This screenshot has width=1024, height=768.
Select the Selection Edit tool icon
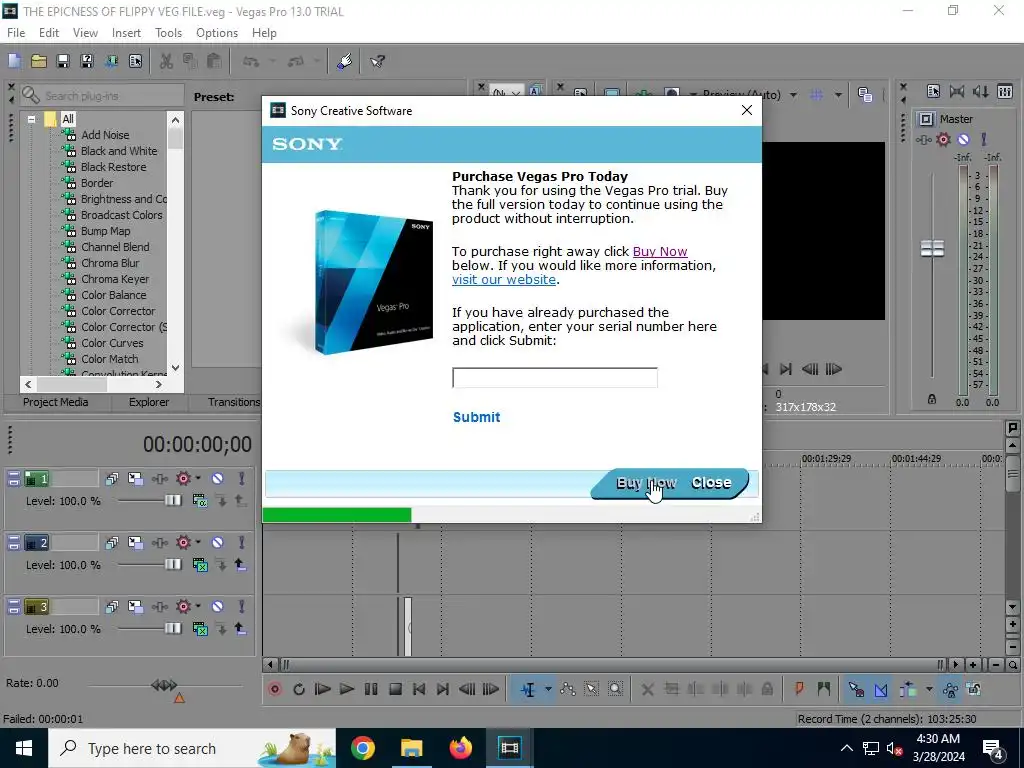click(592, 689)
